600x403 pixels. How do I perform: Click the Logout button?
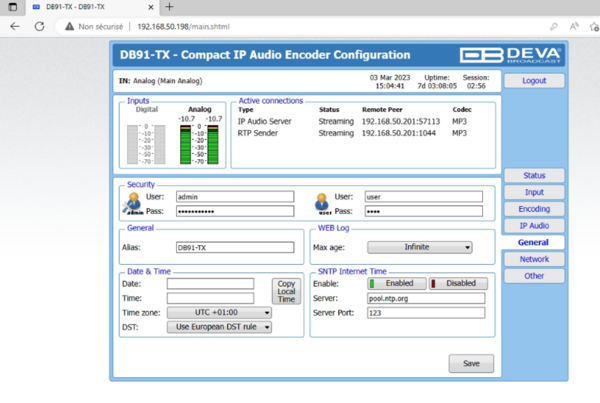coord(534,81)
